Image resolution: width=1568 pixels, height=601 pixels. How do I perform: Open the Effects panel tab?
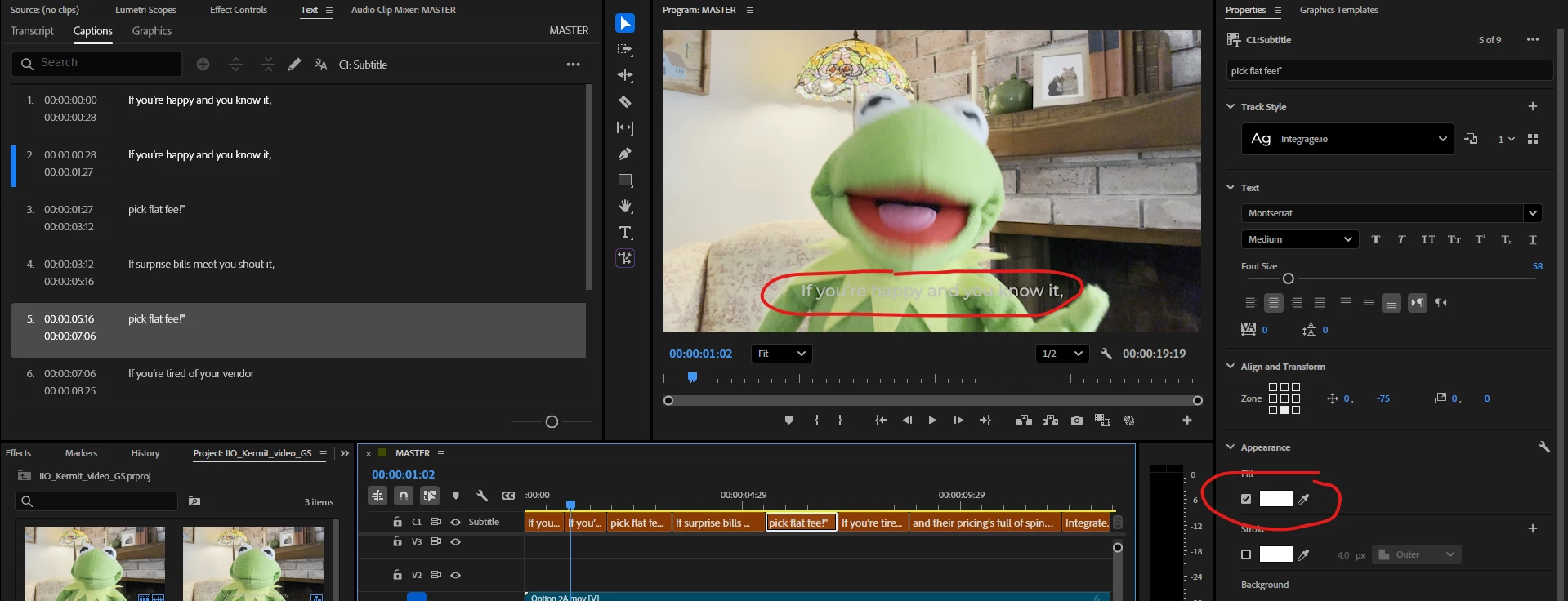(x=18, y=453)
